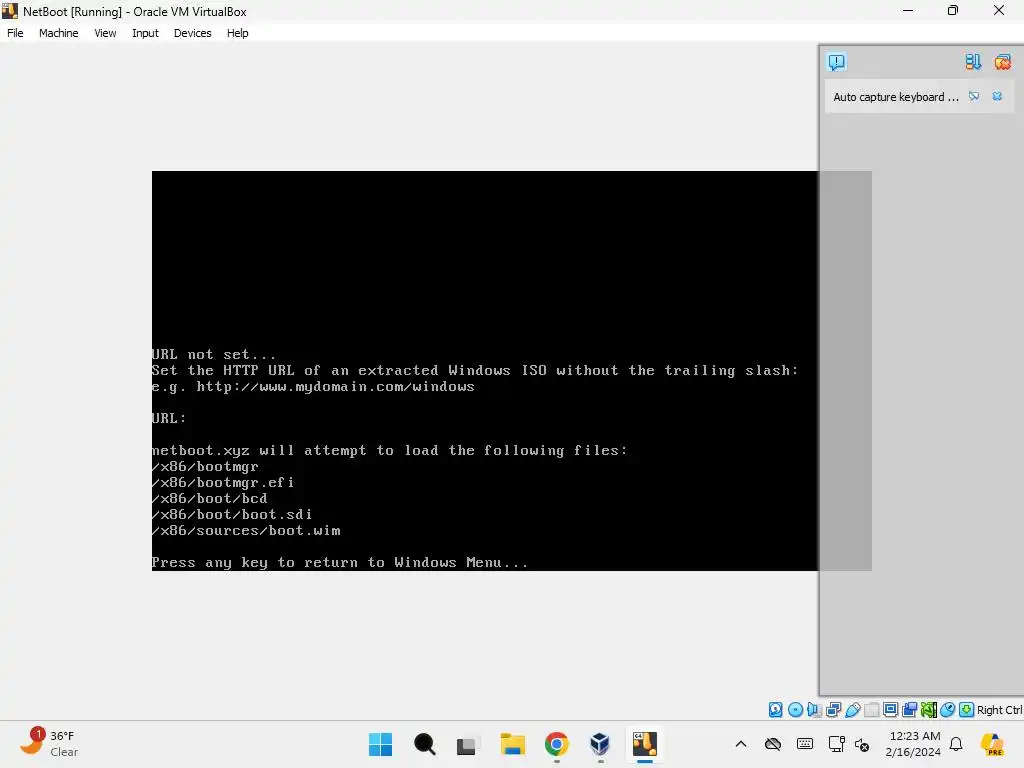Click the '/x86/bootmgr.efi' line in console
The height and width of the screenshot is (768, 1024).
click(223, 483)
